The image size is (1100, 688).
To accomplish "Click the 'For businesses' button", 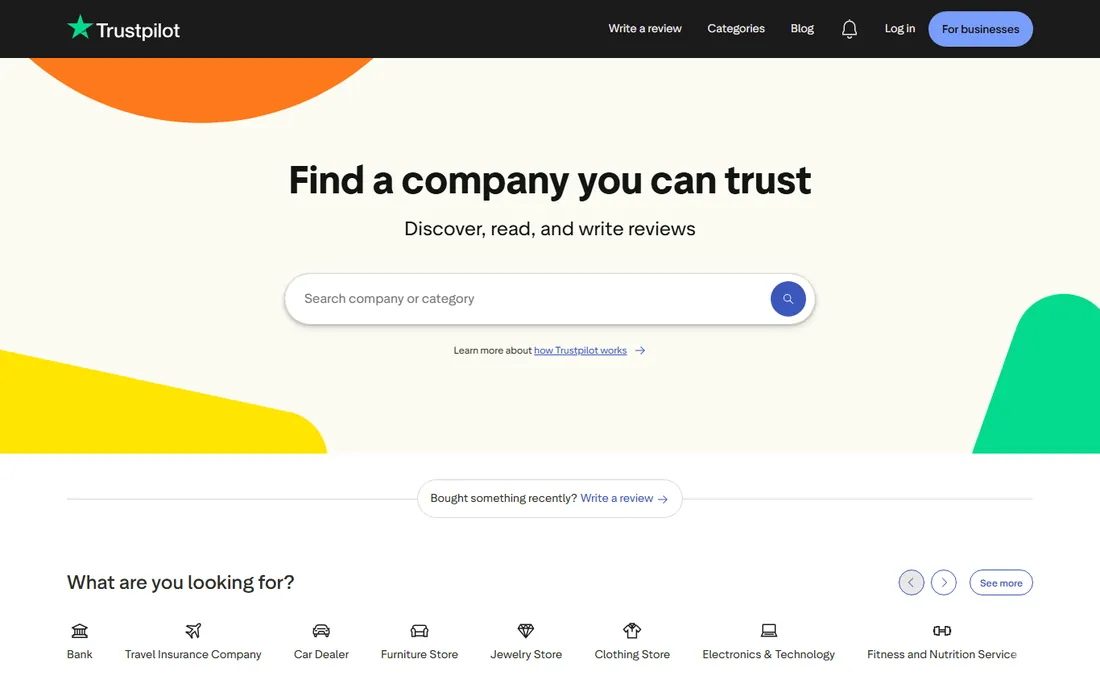I will (x=980, y=29).
